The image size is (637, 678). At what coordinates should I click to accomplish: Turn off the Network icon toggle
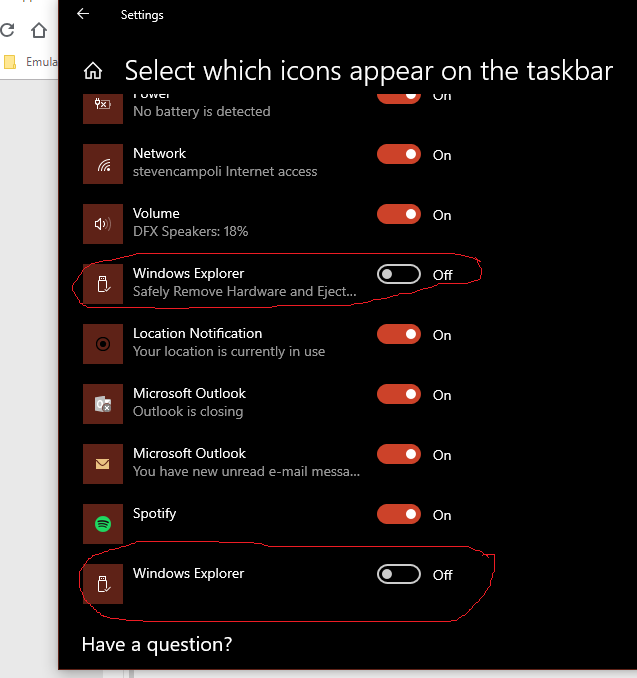pyautogui.click(x=399, y=154)
